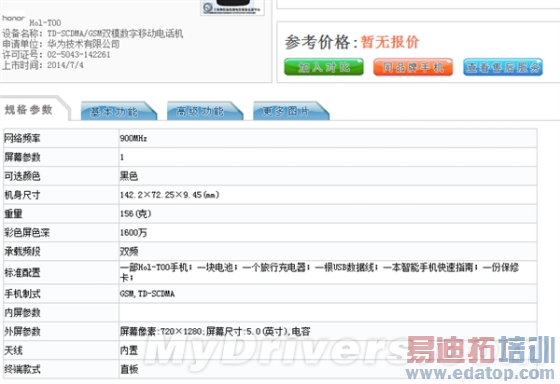Screen dimensions: 560x384
Task: Click the phone thumbnail image at top
Action: pyautogui.click(x=232, y=7)
